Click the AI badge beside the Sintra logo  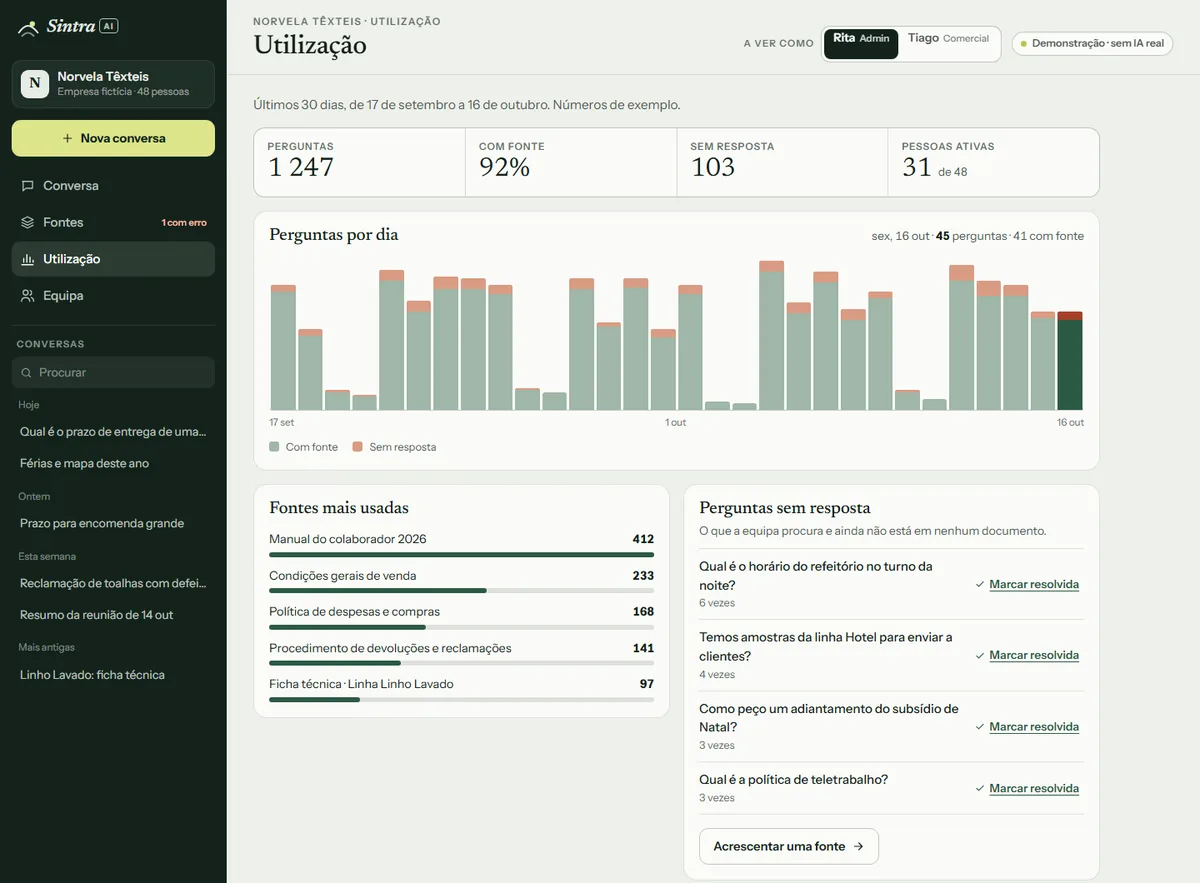pyautogui.click(x=109, y=26)
